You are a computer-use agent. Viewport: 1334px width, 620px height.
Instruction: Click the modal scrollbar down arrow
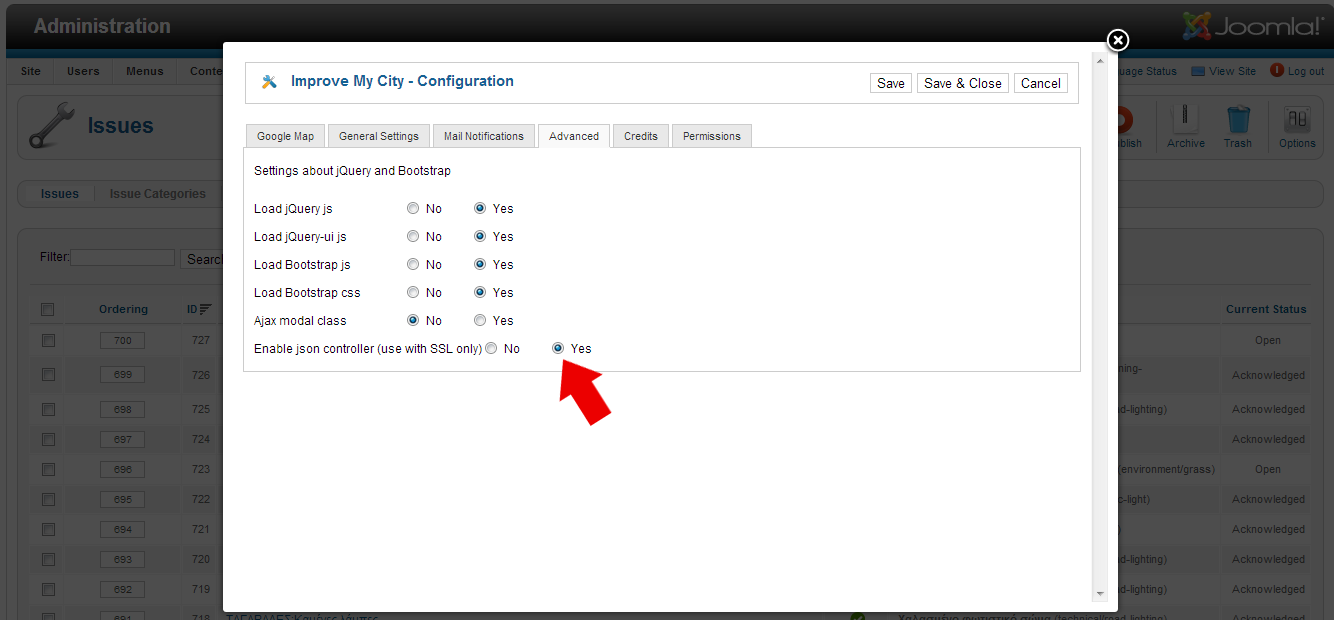1100,593
